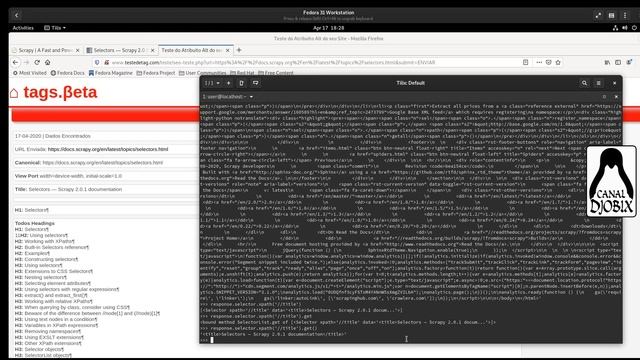Add terminal right in Tilix
640x360 pixels.
[x=242, y=83]
